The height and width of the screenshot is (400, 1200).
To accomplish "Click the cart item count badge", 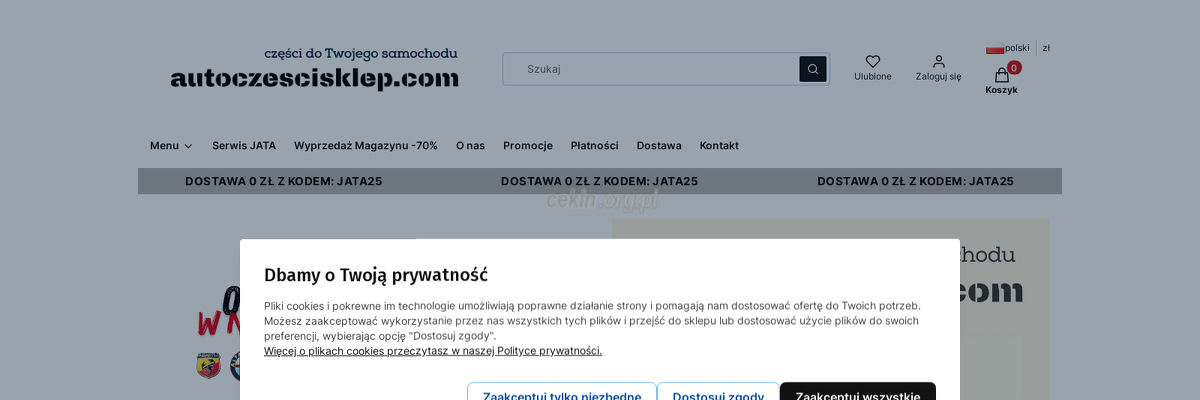I will (1014, 68).
